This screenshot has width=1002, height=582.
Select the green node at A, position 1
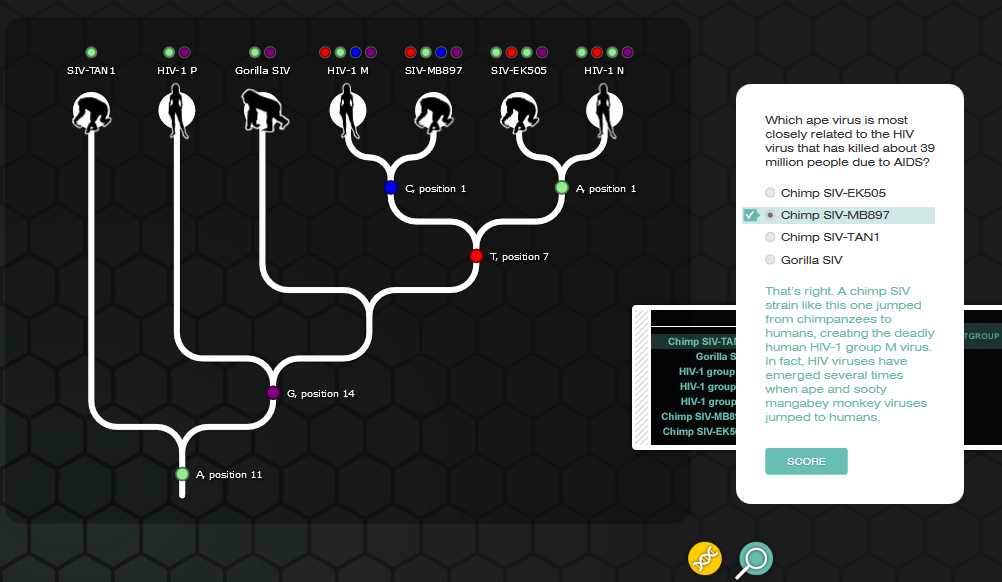click(562, 188)
